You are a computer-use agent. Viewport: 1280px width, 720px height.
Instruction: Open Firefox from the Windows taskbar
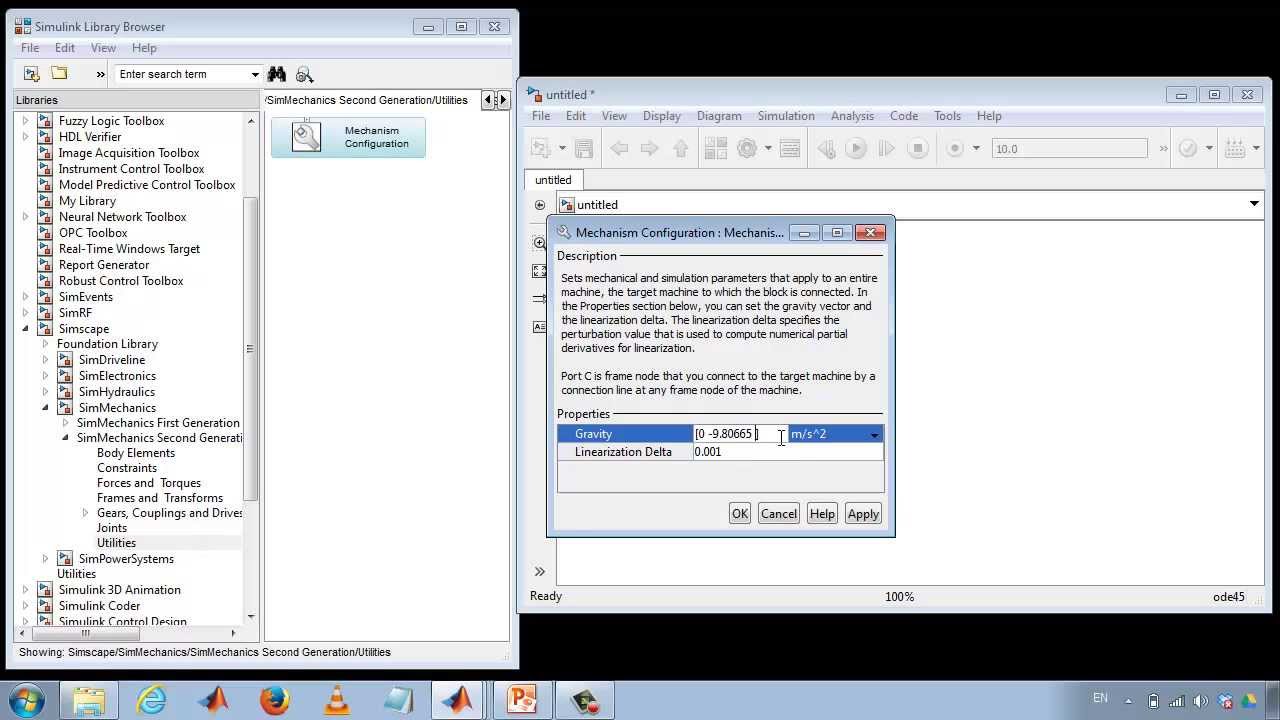click(275, 700)
